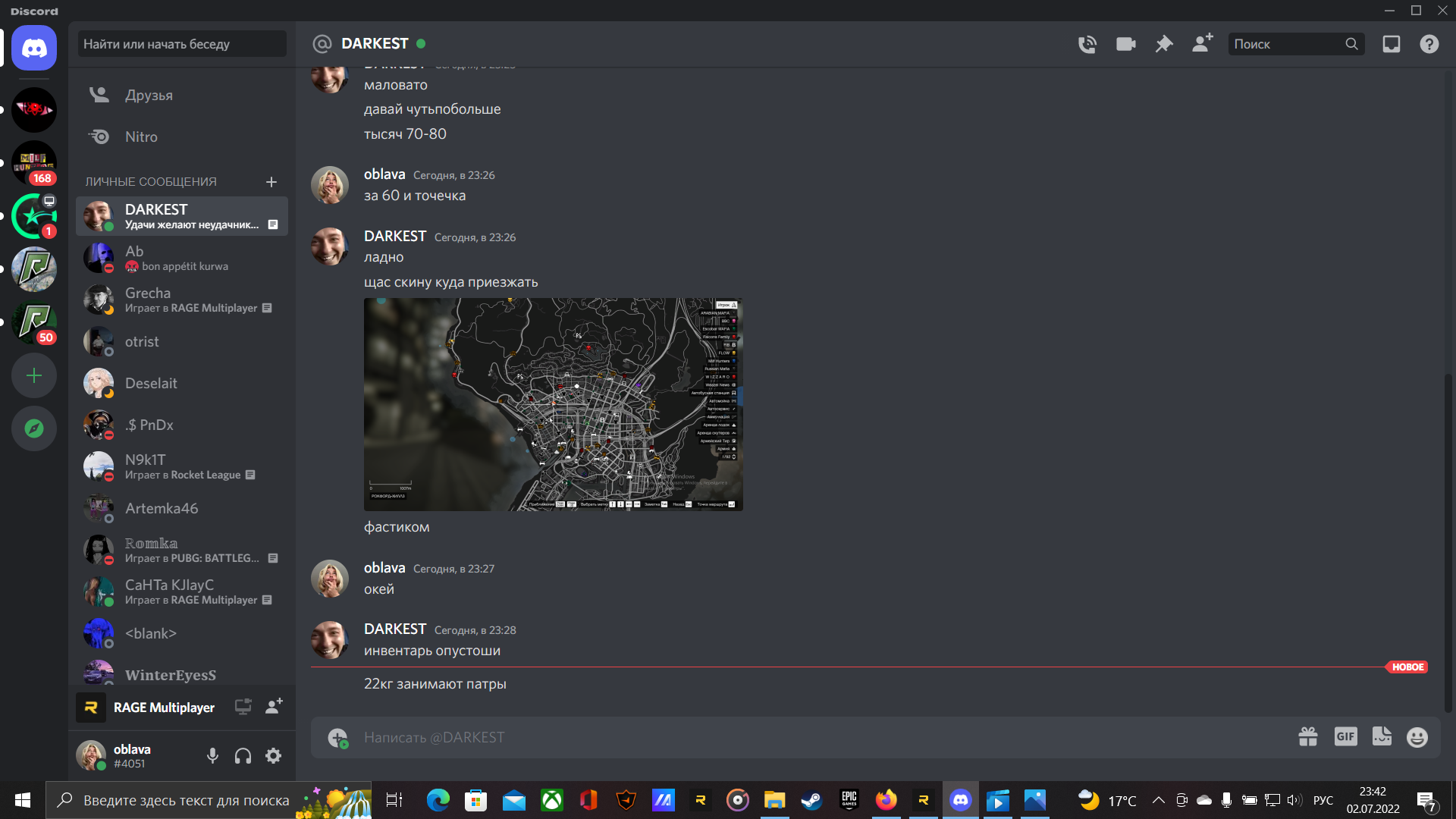Viewport: 1456px width, 819px height.
Task: Open DM with Deselait
Action: pyautogui.click(x=182, y=383)
